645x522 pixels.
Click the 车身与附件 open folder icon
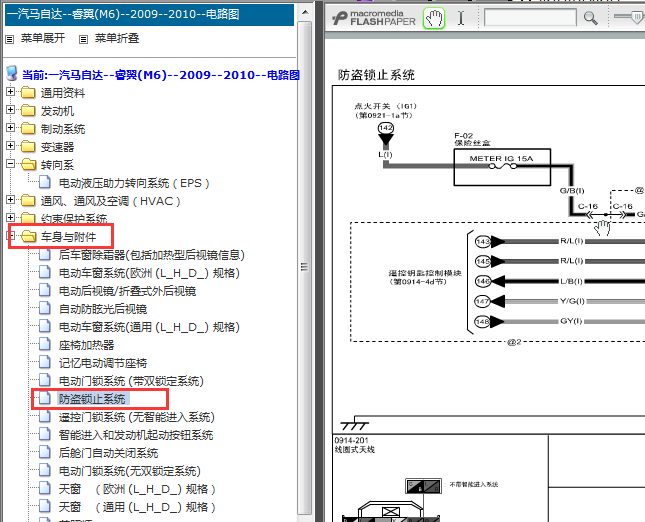pos(28,237)
